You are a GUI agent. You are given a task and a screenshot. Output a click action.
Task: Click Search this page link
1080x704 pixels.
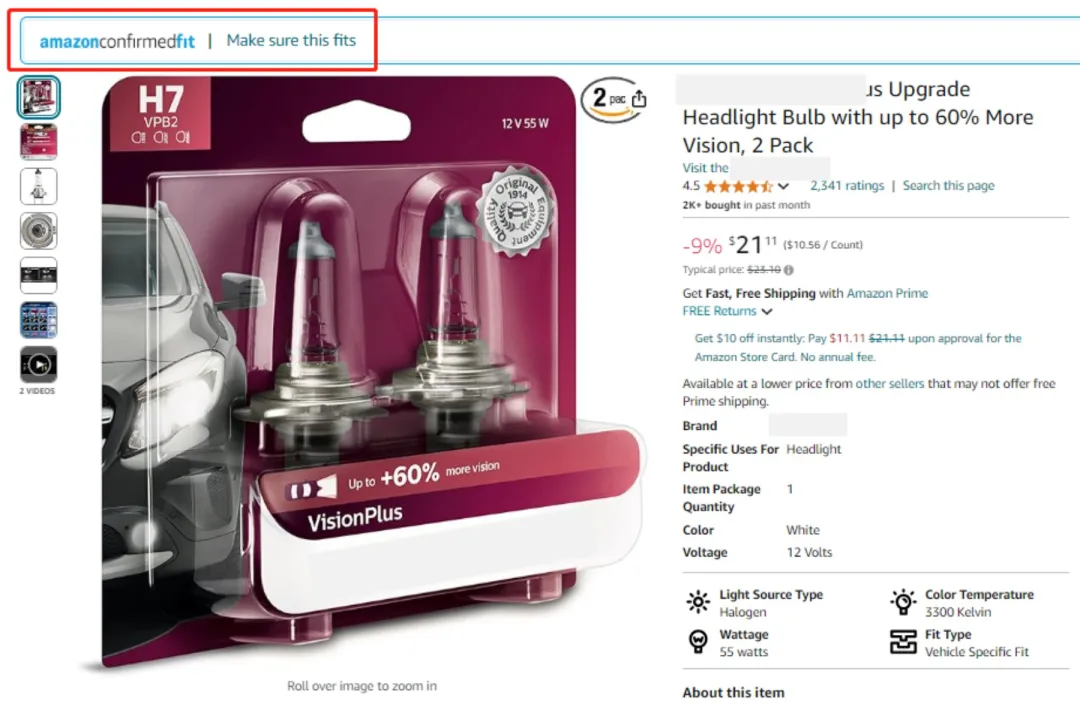(x=948, y=186)
